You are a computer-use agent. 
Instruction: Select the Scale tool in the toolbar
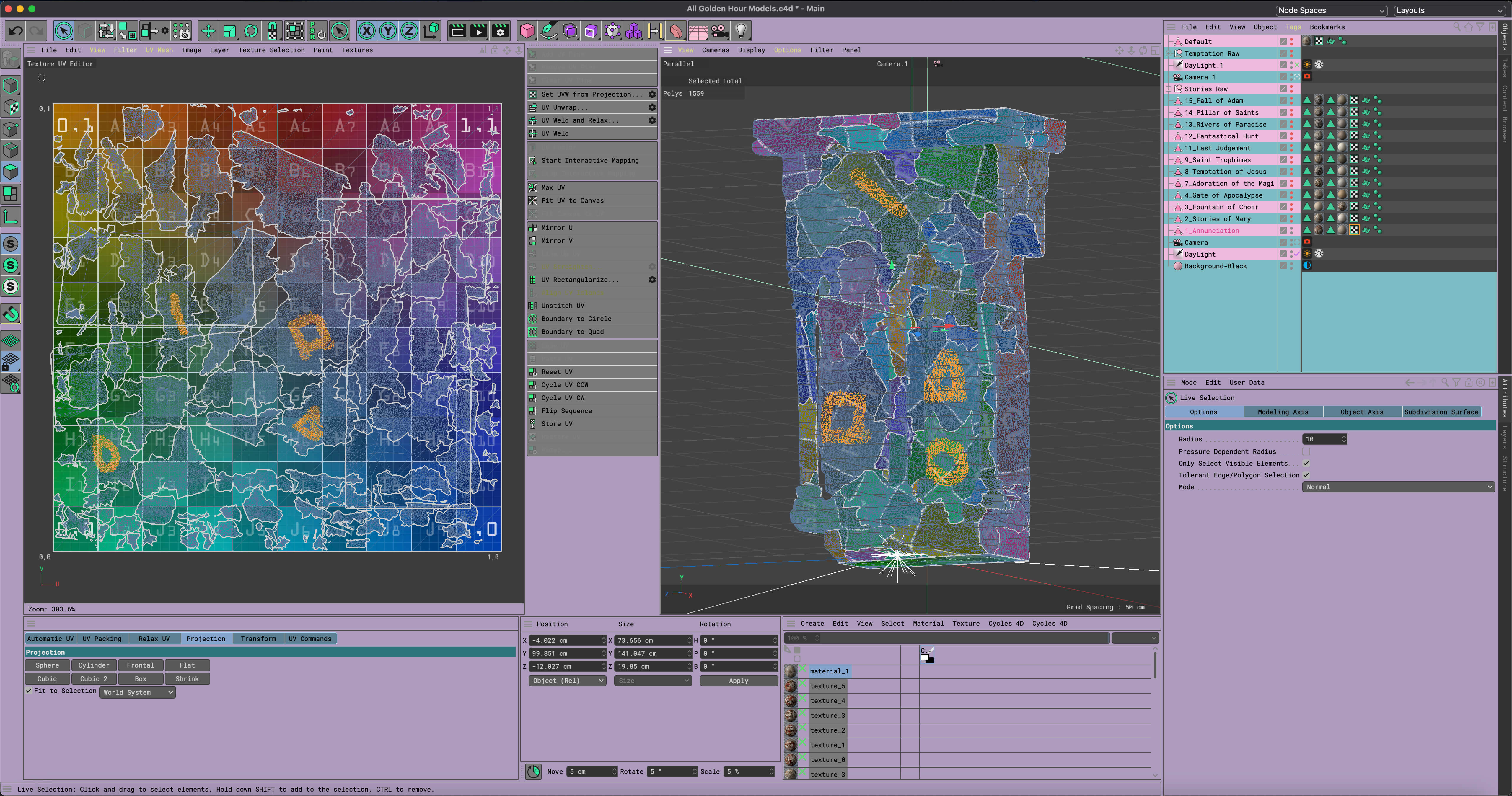(x=229, y=30)
